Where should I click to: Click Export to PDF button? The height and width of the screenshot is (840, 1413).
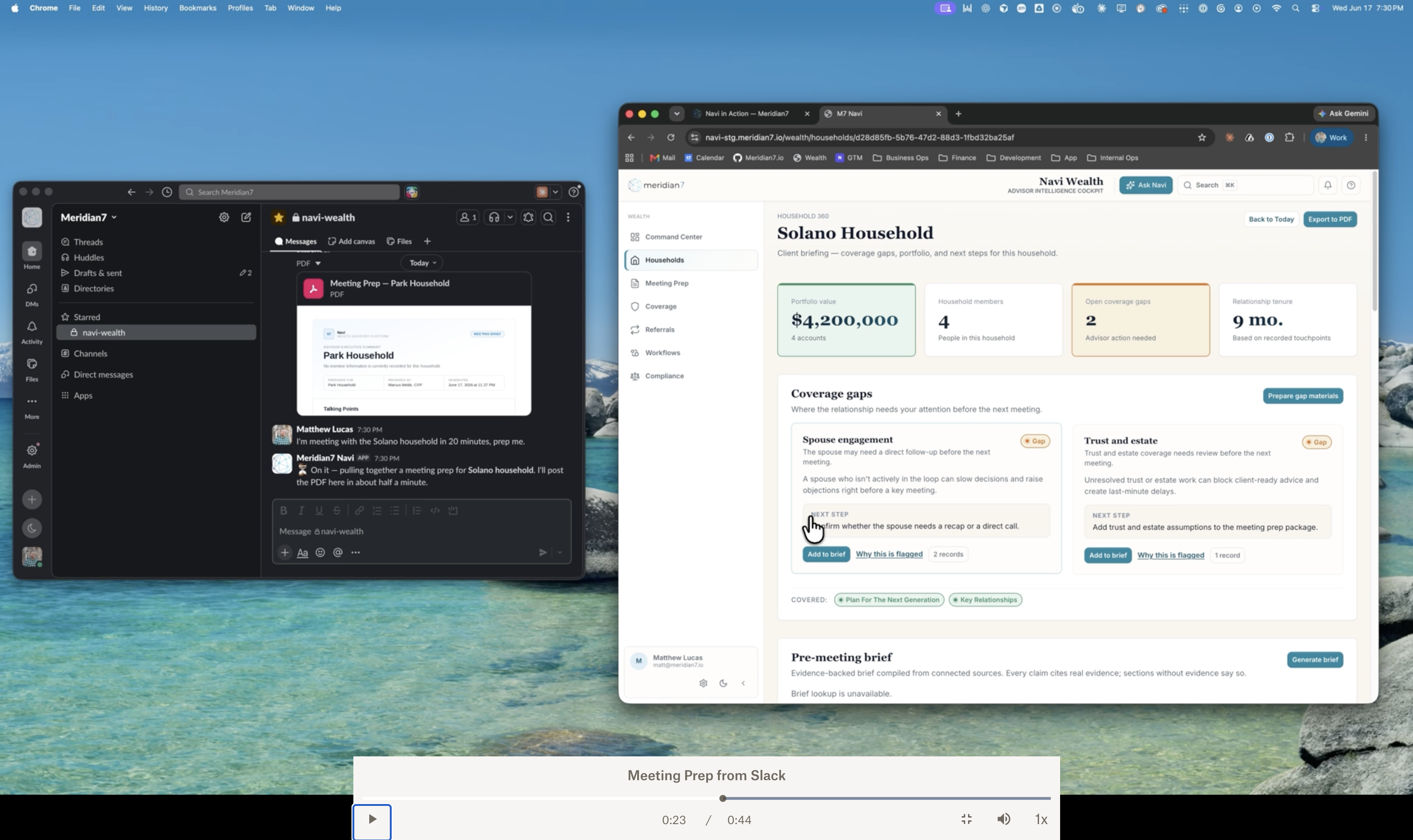(x=1330, y=220)
